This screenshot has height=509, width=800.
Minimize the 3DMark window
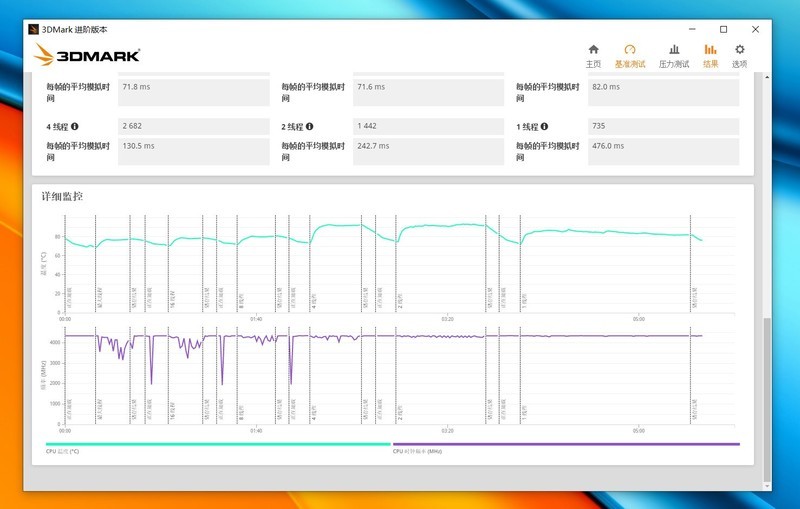(692, 29)
